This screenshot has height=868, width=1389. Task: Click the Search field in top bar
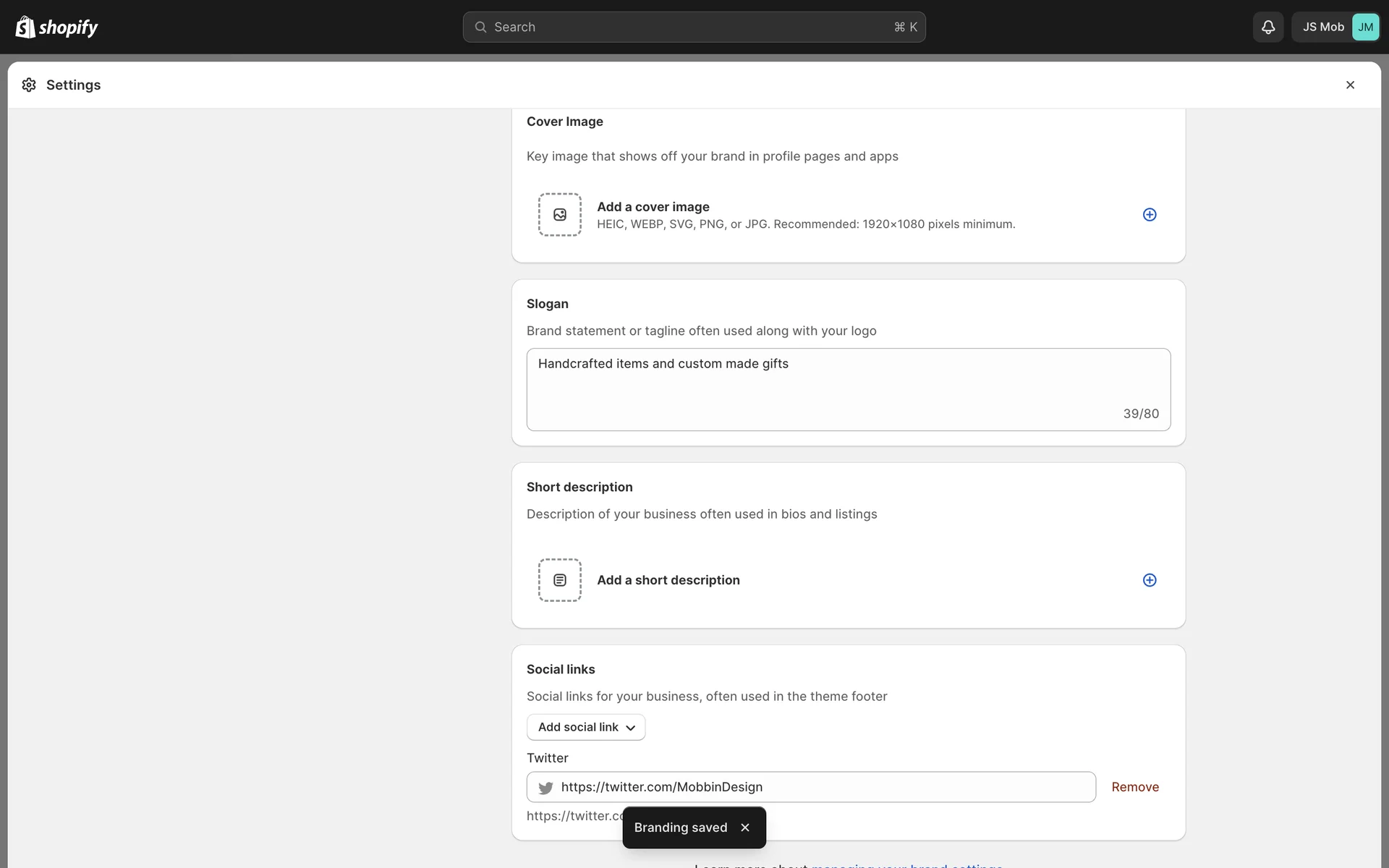693,27
